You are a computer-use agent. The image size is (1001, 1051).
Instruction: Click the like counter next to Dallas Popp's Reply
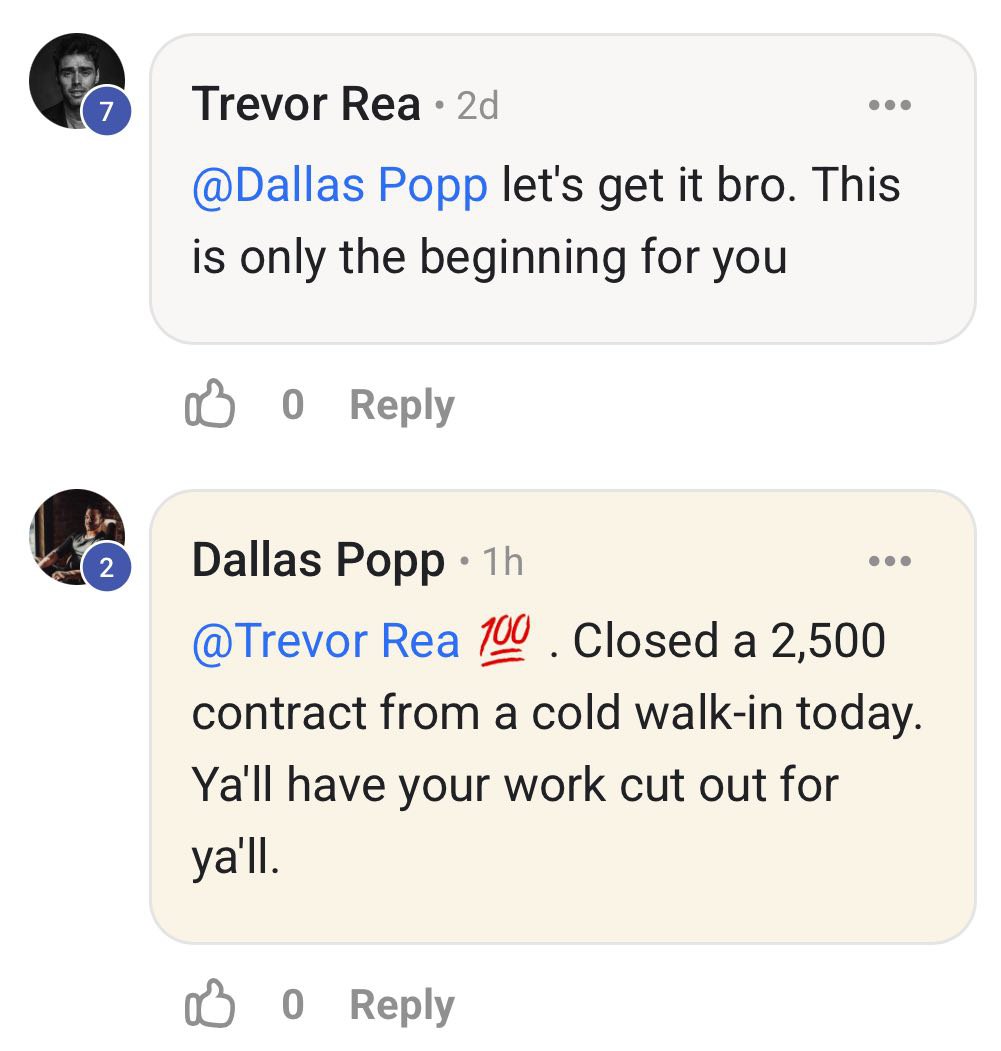(x=291, y=1006)
